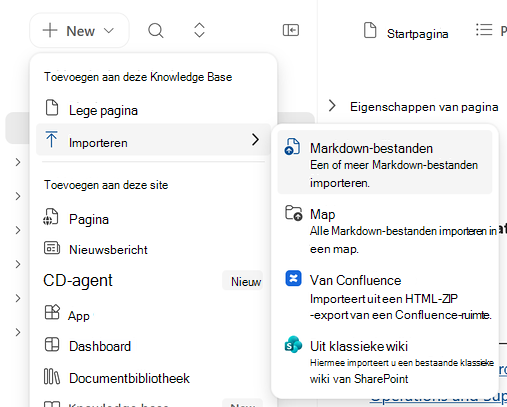This screenshot has height=407, width=507.
Task: Click 'Een of meer Markdown-bestanden importeren' description
Action: pyautogui.click(x=394, y=174)
